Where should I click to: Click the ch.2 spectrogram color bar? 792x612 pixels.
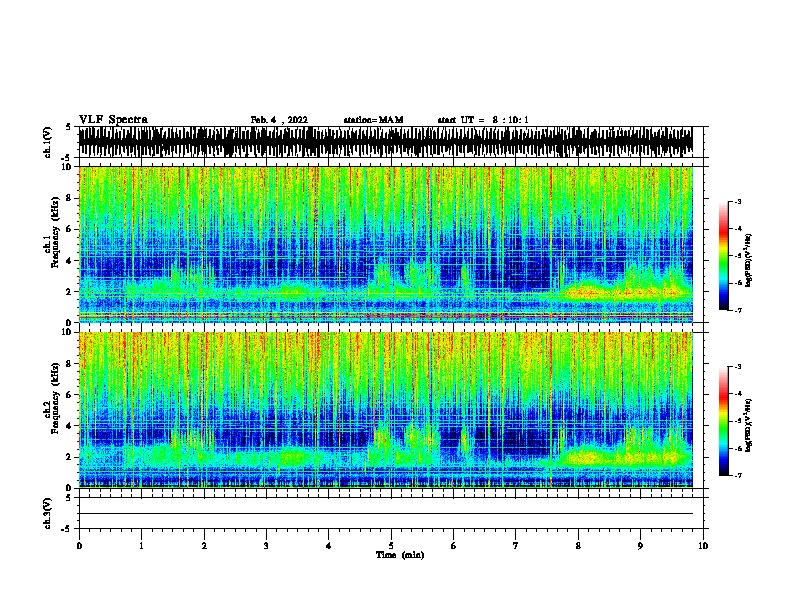(x=723, y=421)
